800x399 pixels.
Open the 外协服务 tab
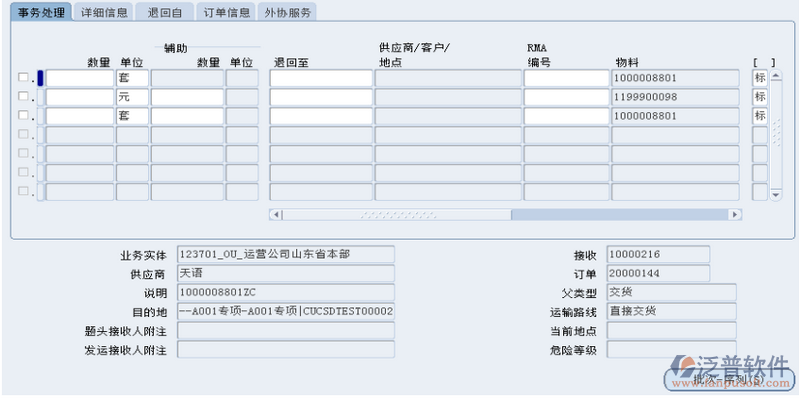(x=287, y=12)
